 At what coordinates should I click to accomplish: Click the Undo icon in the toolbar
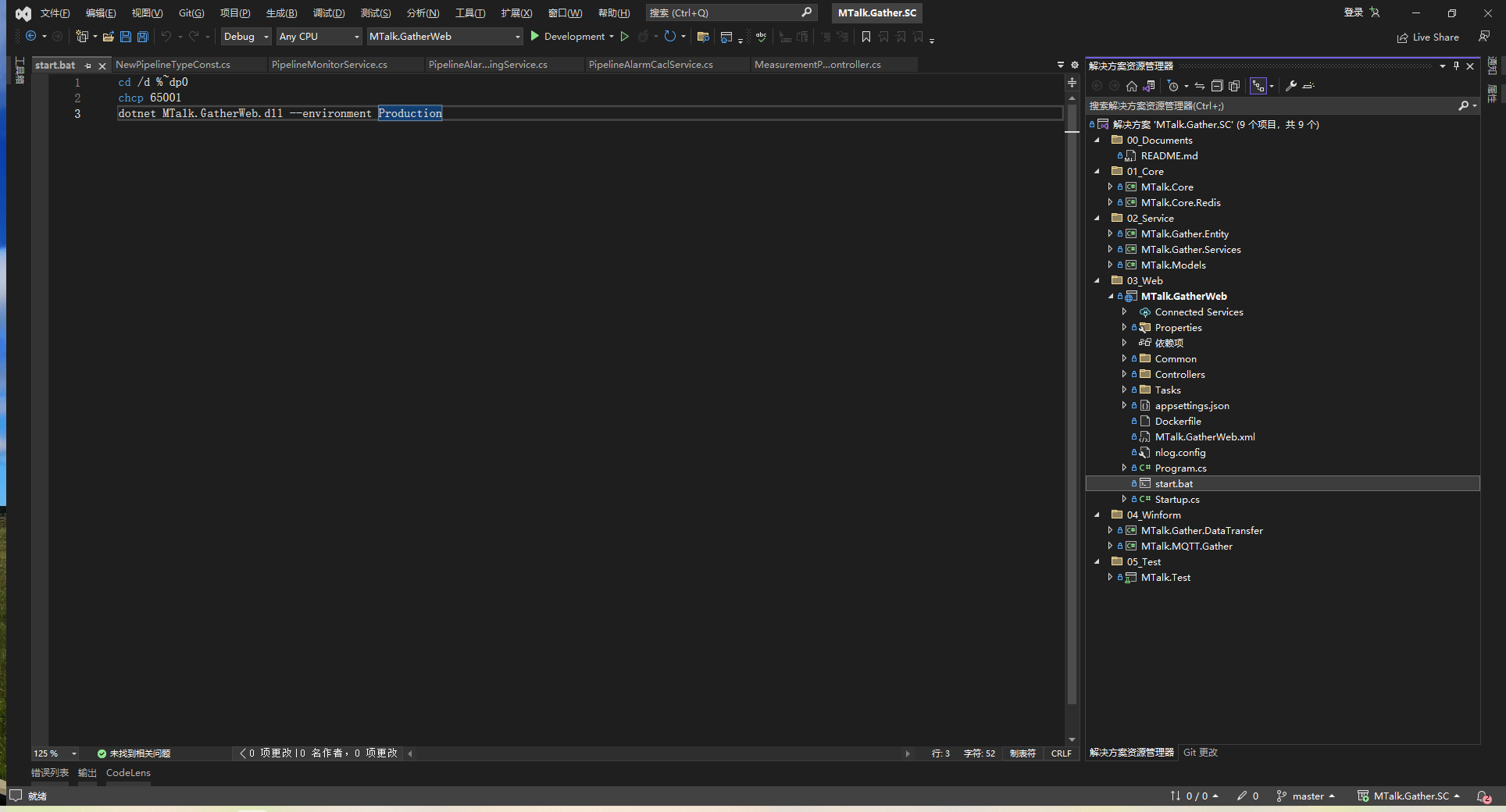[x=166, y=36]
